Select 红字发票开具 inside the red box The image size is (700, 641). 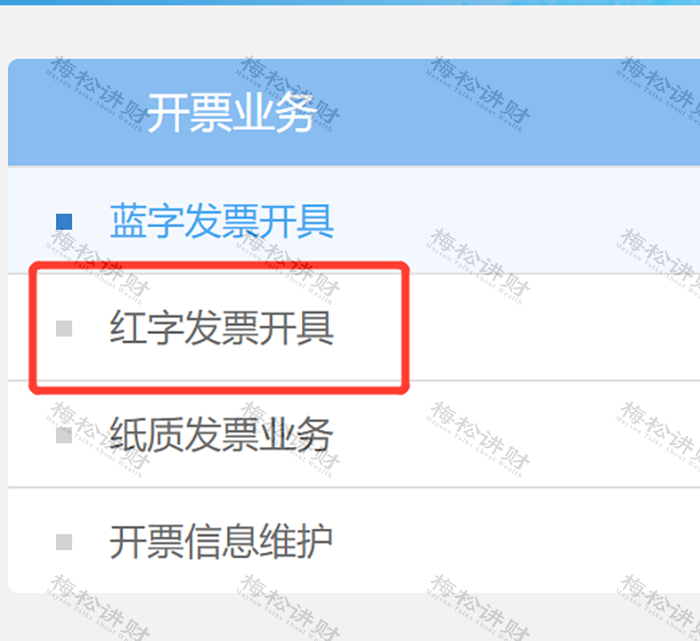point(222,328)
